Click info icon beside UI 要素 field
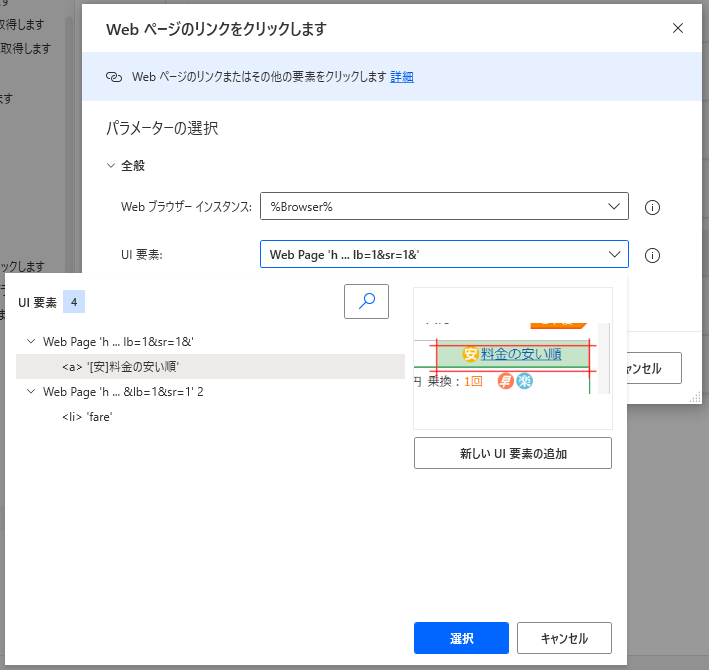The image size is (709, 670). [x=652, y=256]
